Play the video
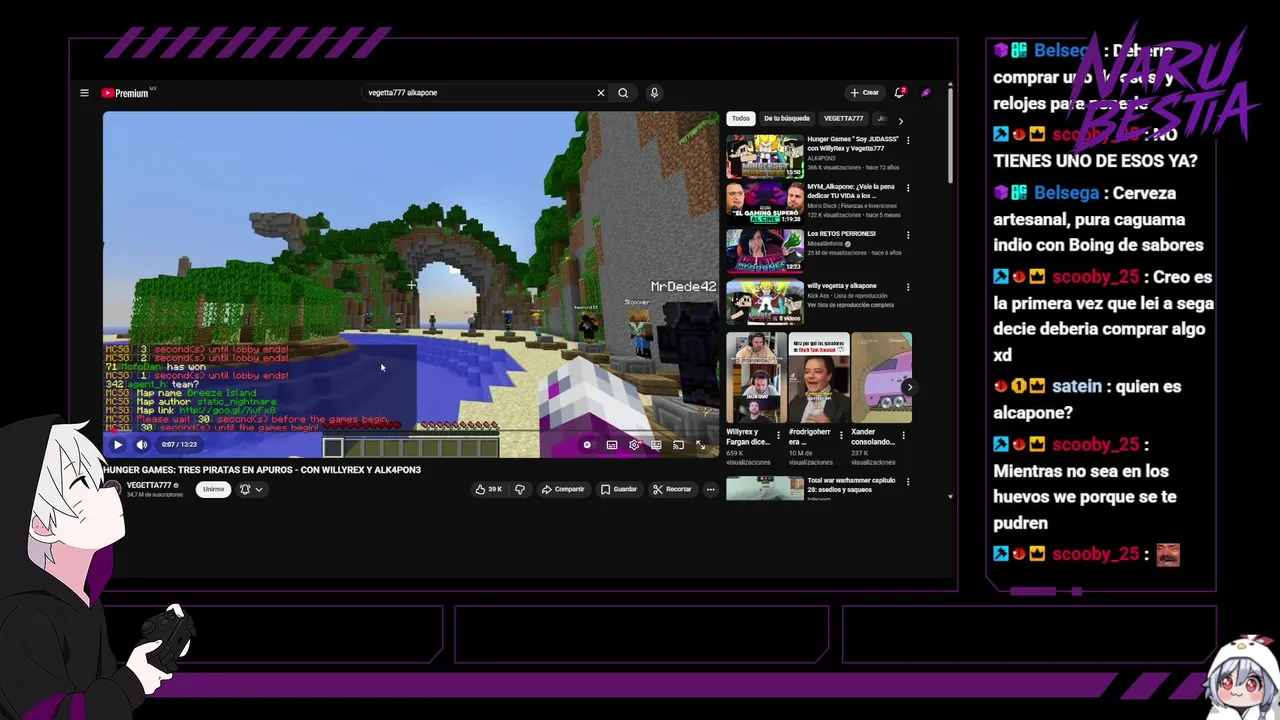The height and width of the screenshot is (720, 1280). click(118, 445)
